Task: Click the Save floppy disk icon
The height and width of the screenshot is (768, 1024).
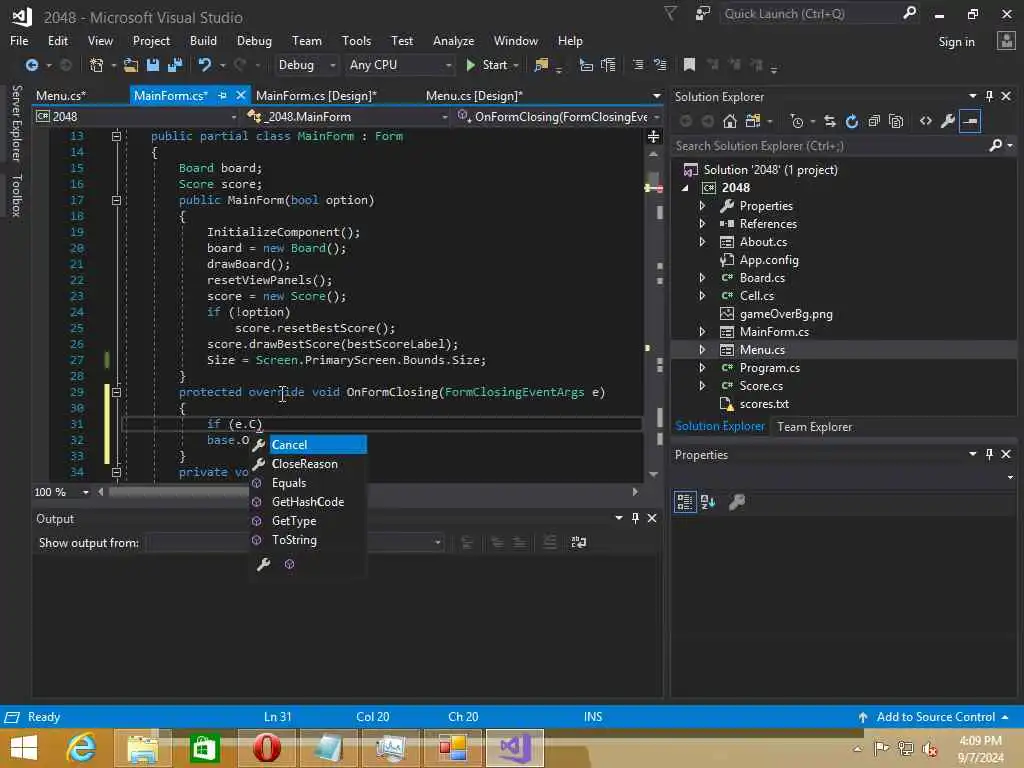Action: (x=153, y=65)
